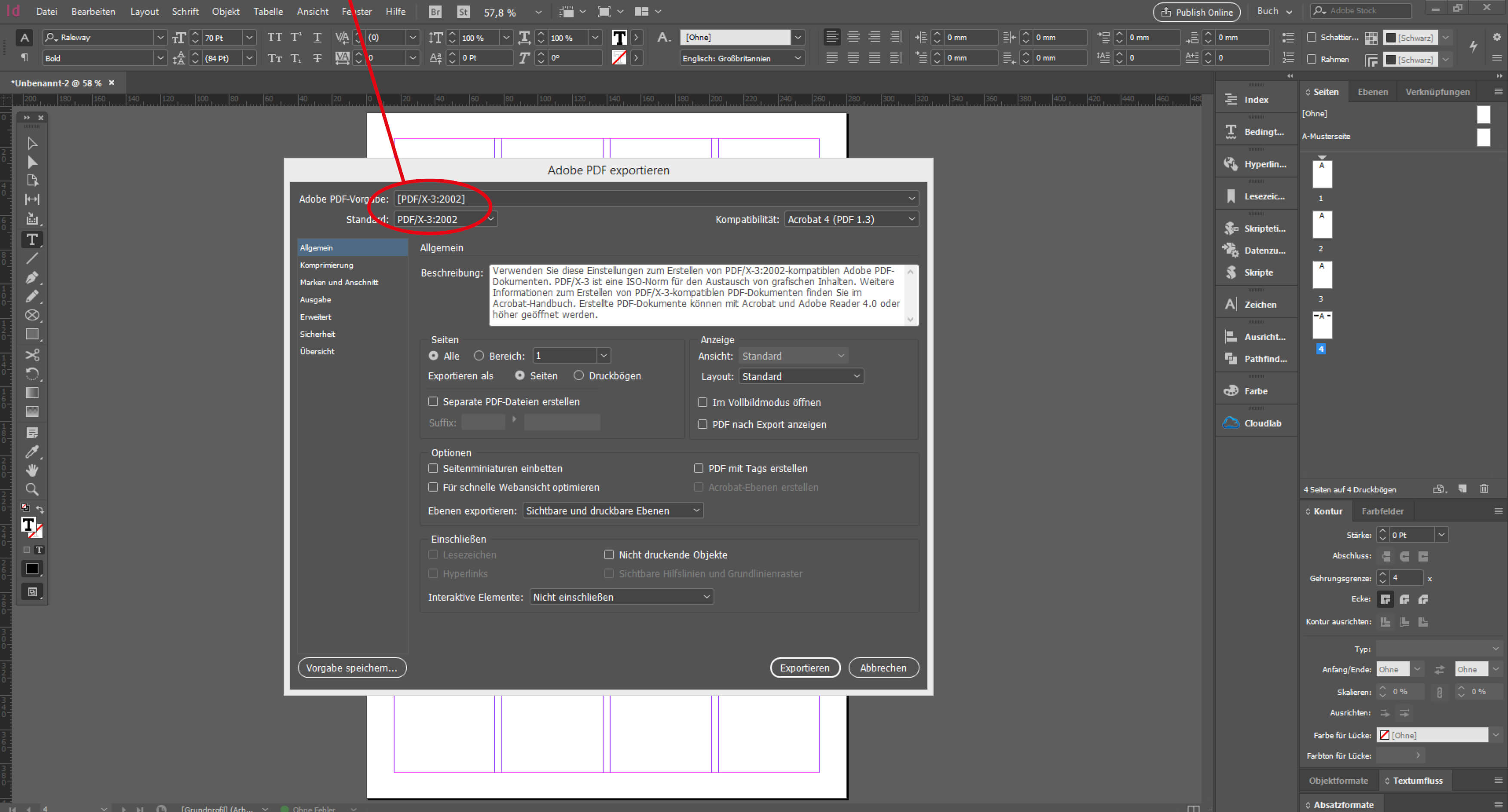The image size is (1508, 812).
Task: Select the Scissors tool
Action: click(32, 354)
